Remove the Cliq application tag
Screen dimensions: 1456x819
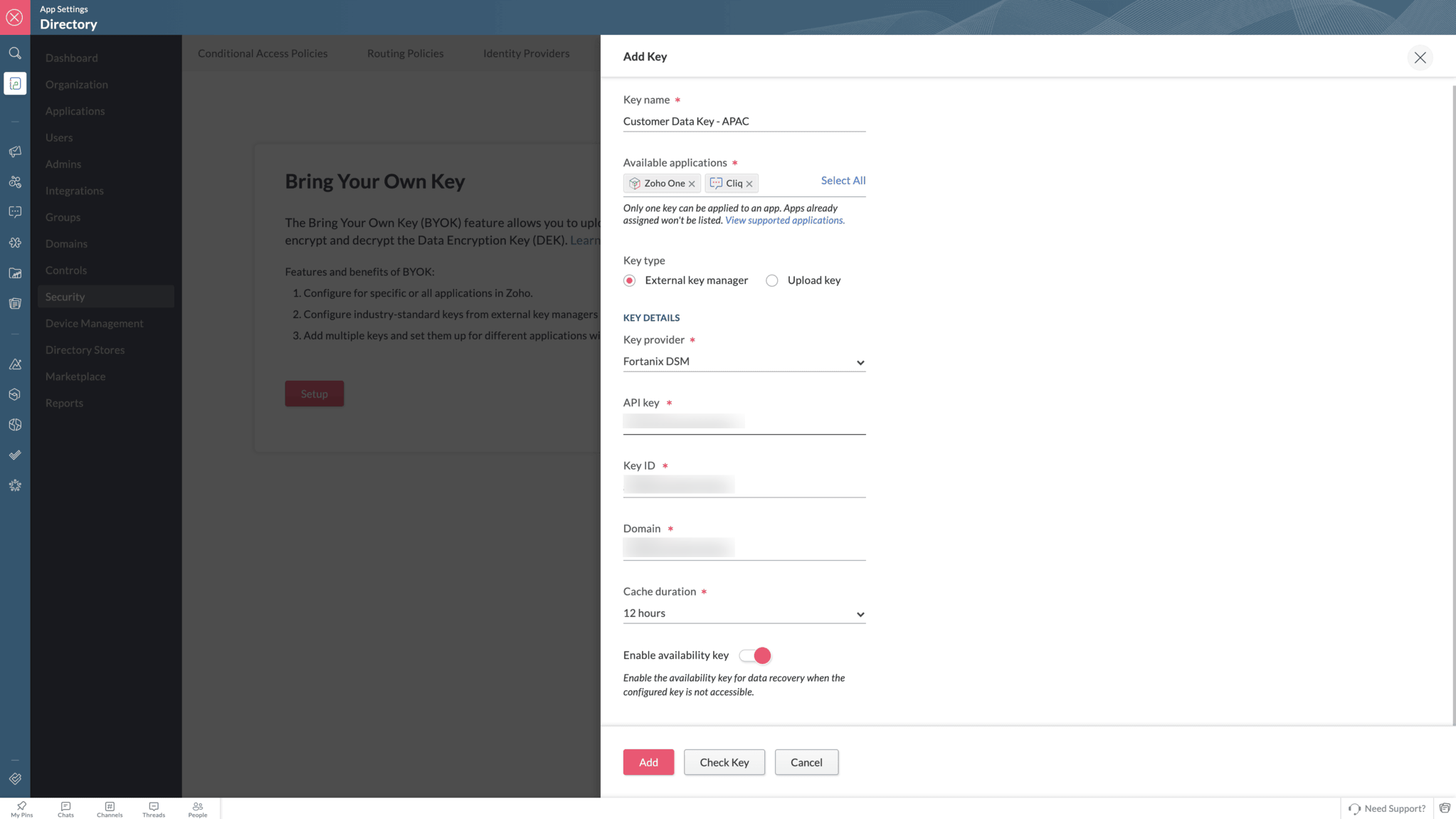(749, 184)
